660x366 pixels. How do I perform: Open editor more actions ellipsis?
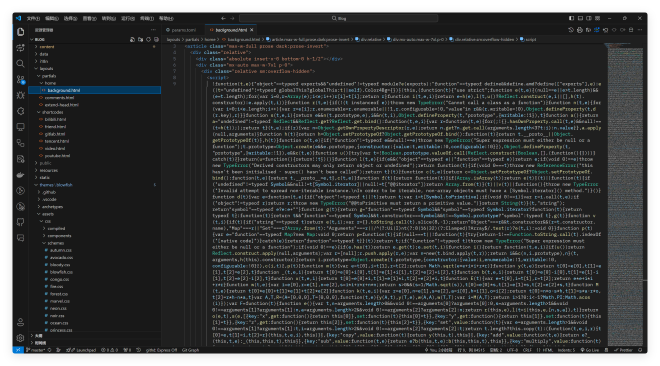click(640, 30)
